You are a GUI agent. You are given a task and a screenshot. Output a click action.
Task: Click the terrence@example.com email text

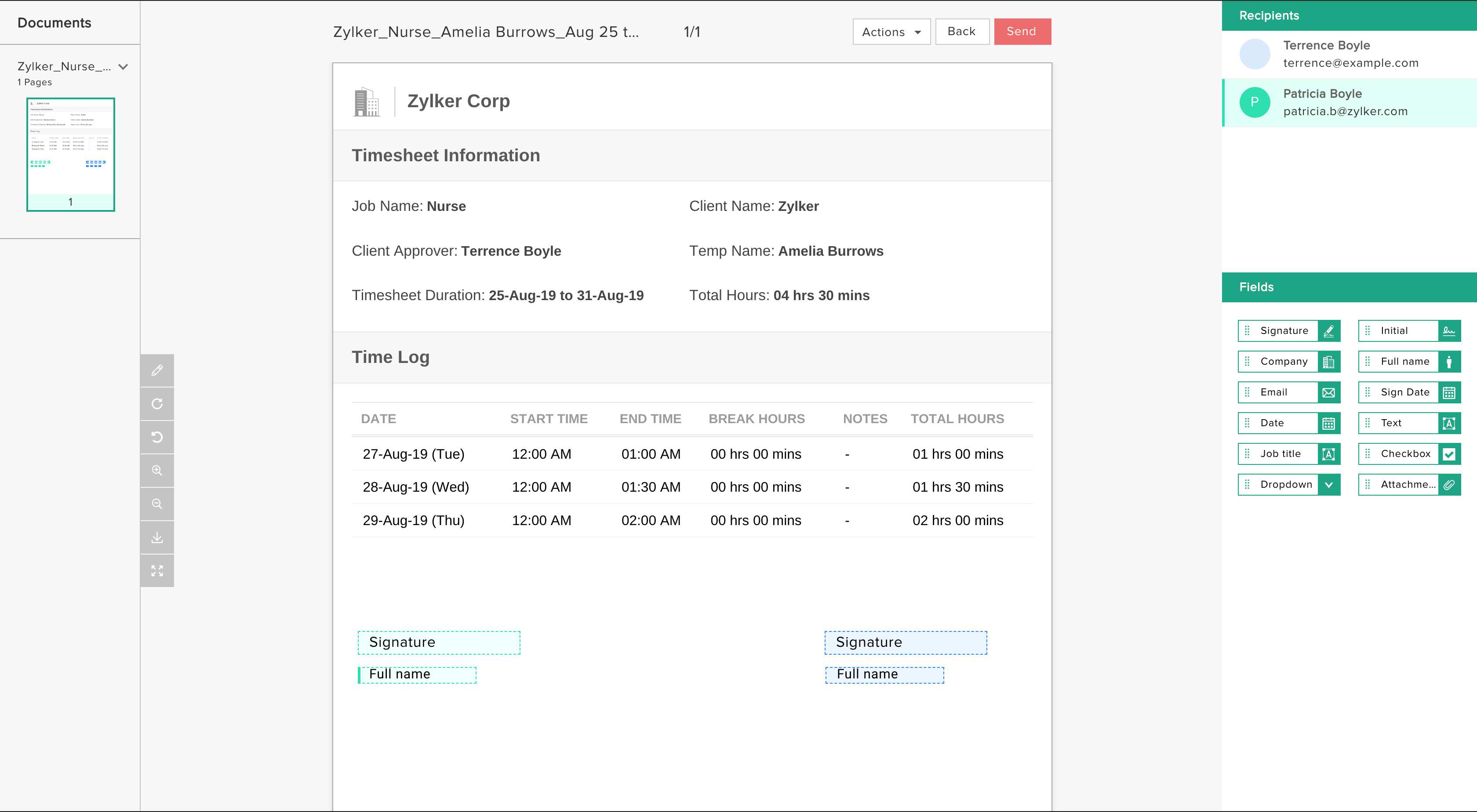[x=1350, y=63]
